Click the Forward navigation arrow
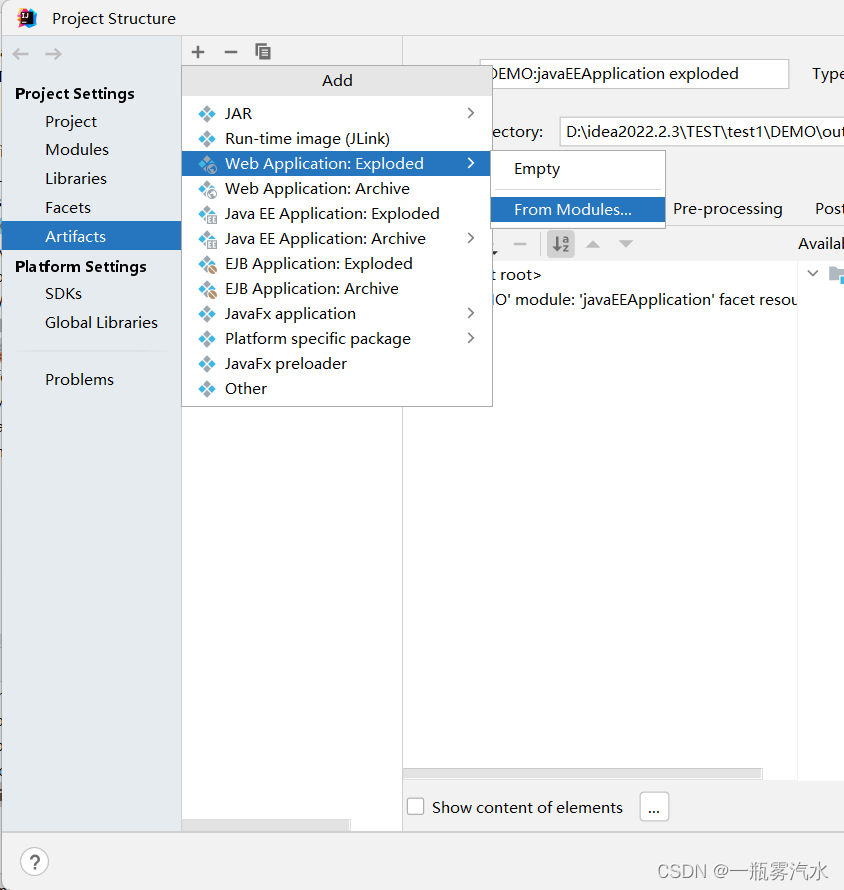This screenshot has height=890, width=844. tap(53, 54)
